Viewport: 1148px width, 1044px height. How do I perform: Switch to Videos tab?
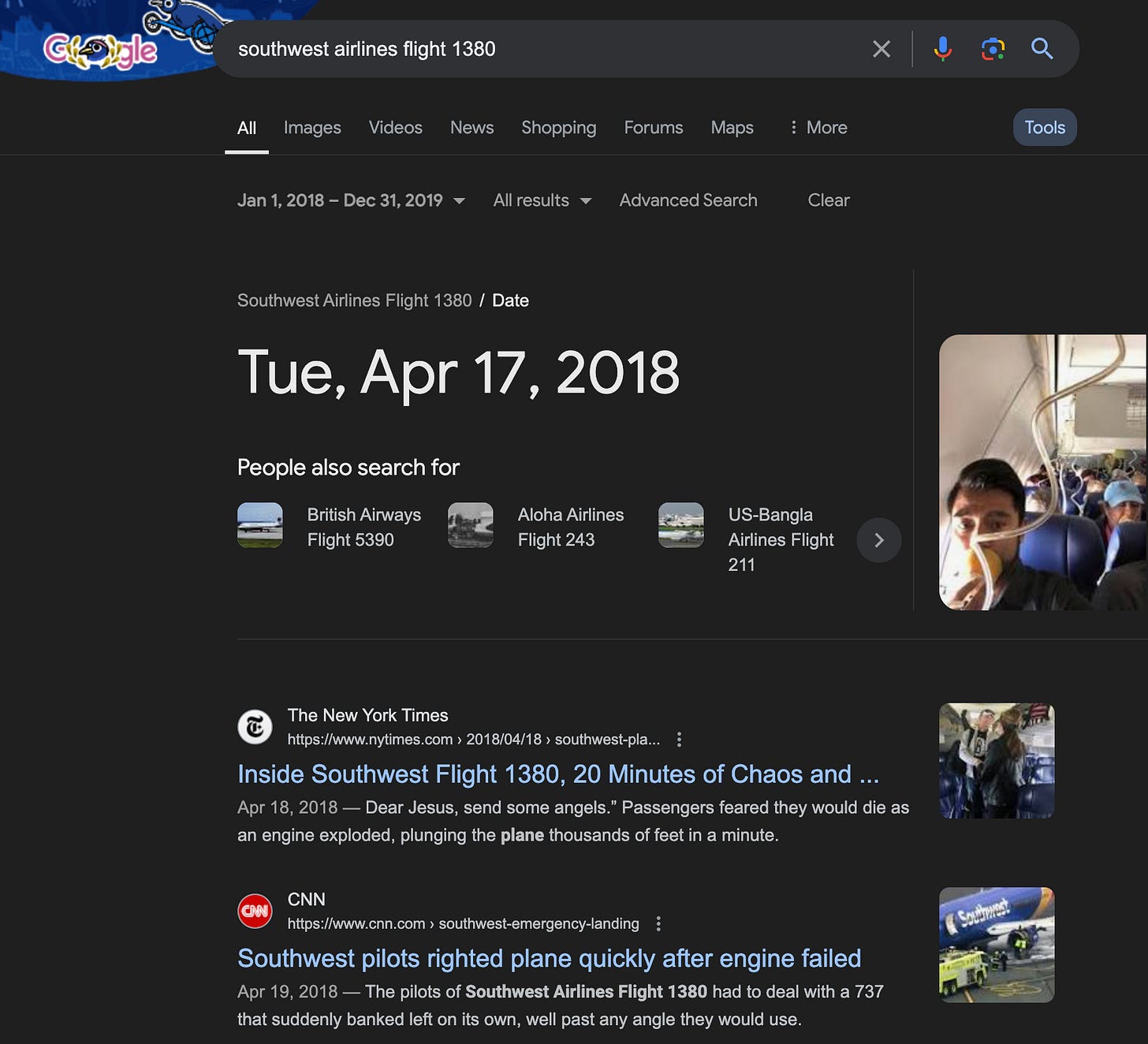(x=396, y=128)
